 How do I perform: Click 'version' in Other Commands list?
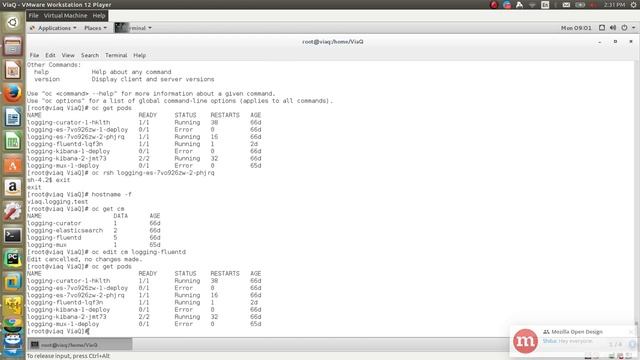coord(47,79)
